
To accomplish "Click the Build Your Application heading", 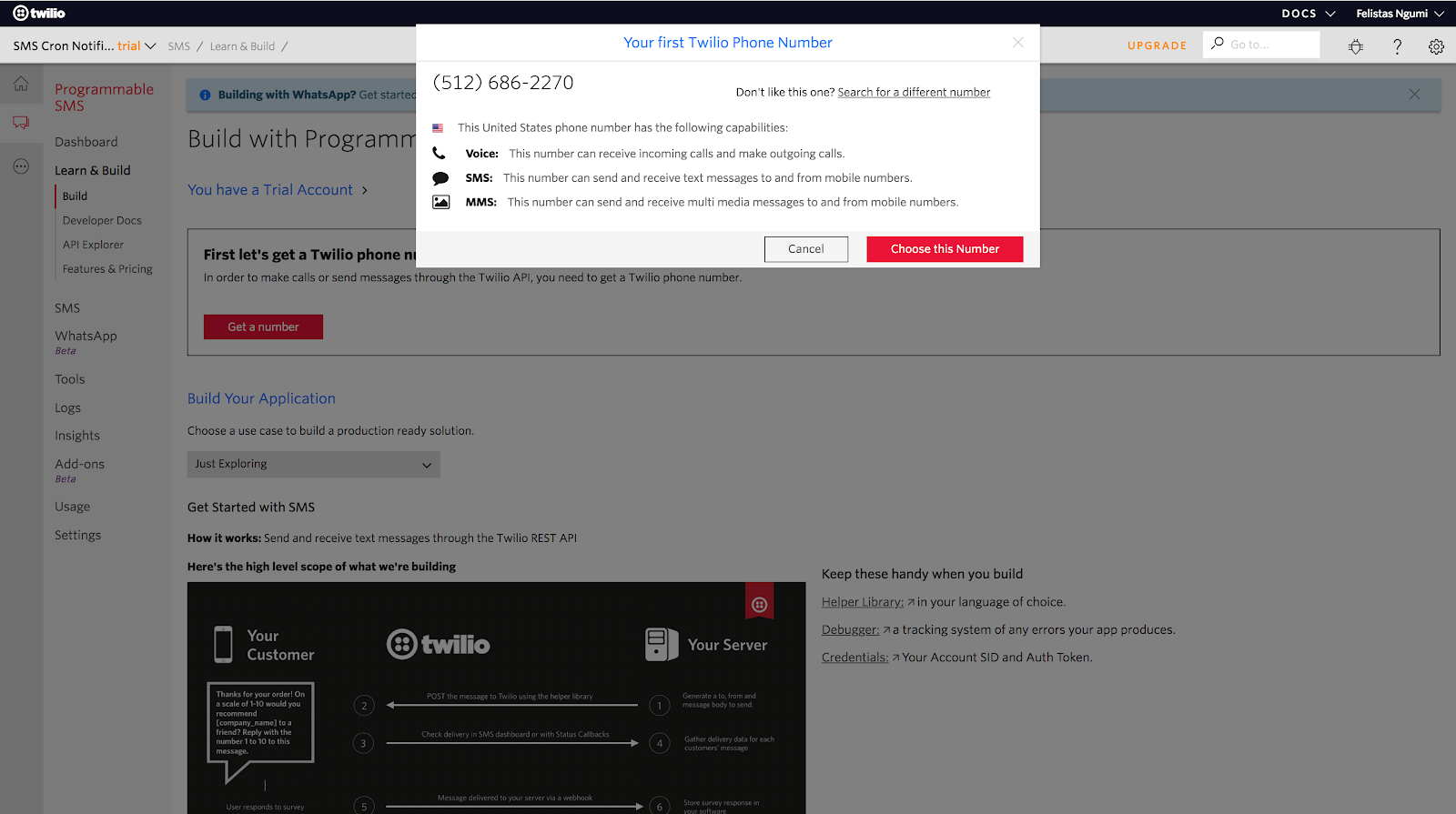I will click(261, 398).
